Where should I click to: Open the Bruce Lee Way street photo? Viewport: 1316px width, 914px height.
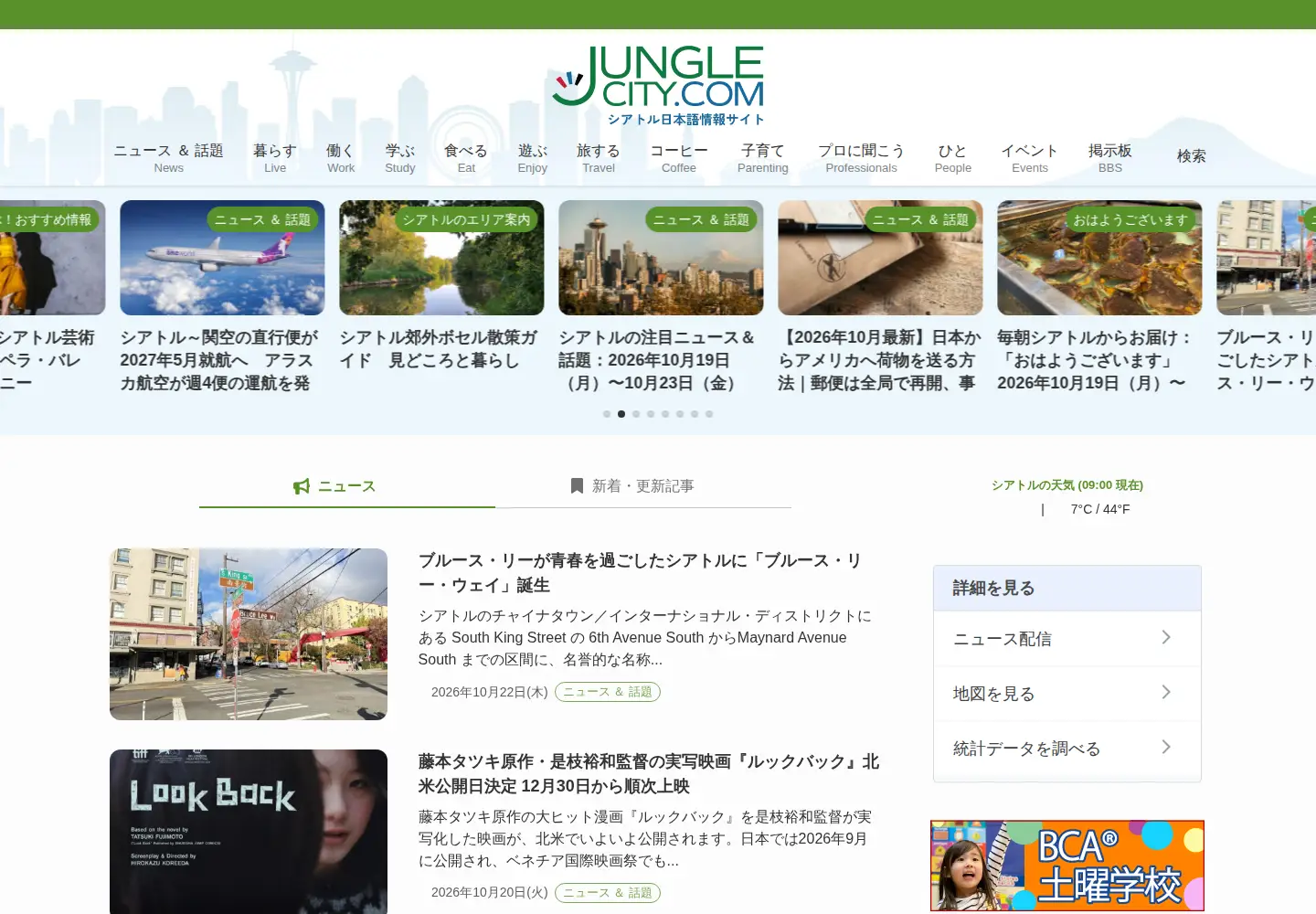249,634
